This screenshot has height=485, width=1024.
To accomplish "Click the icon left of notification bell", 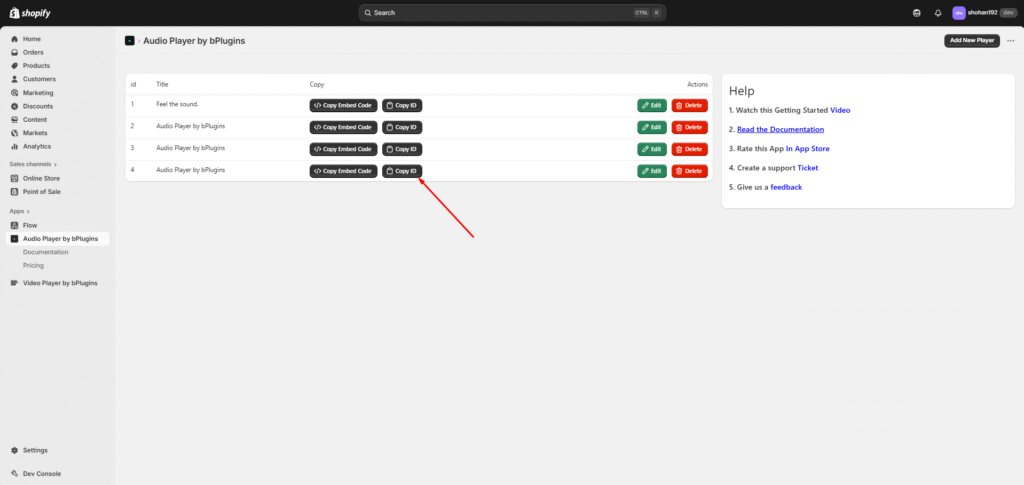I will pyautogui.click(x=917, y=13).
